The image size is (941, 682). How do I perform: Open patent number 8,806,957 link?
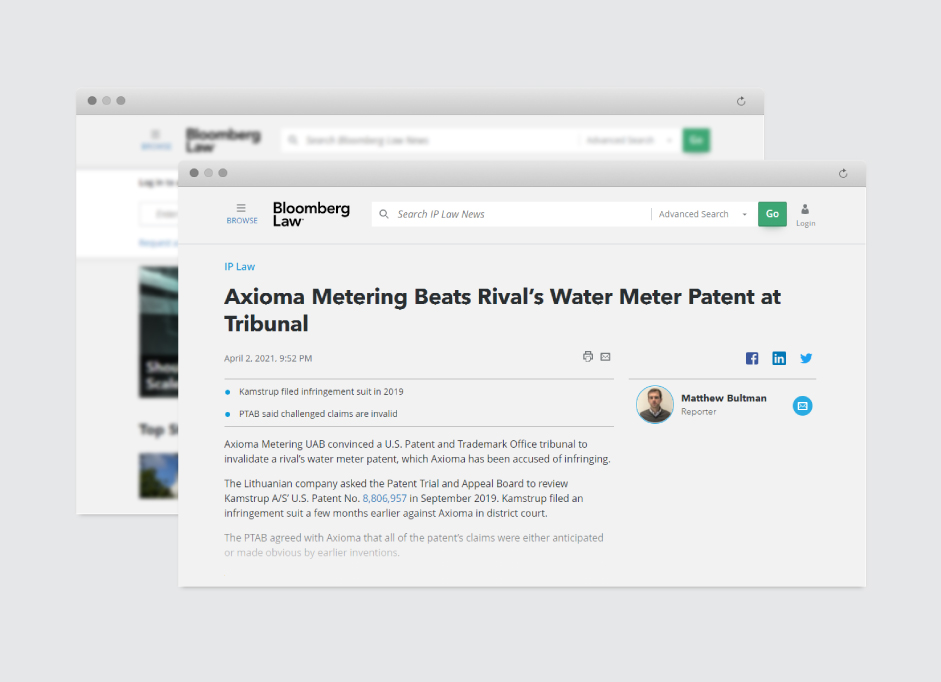384,498
